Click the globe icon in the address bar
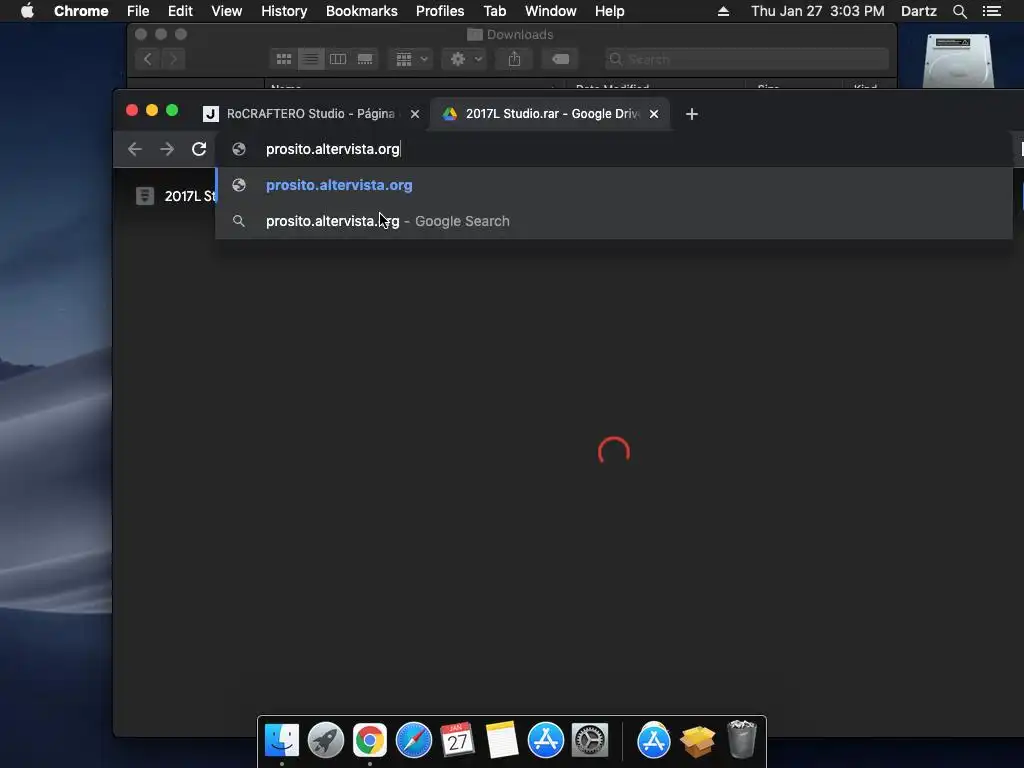Screen dimensions: 1024x768 tap(239, 149)
